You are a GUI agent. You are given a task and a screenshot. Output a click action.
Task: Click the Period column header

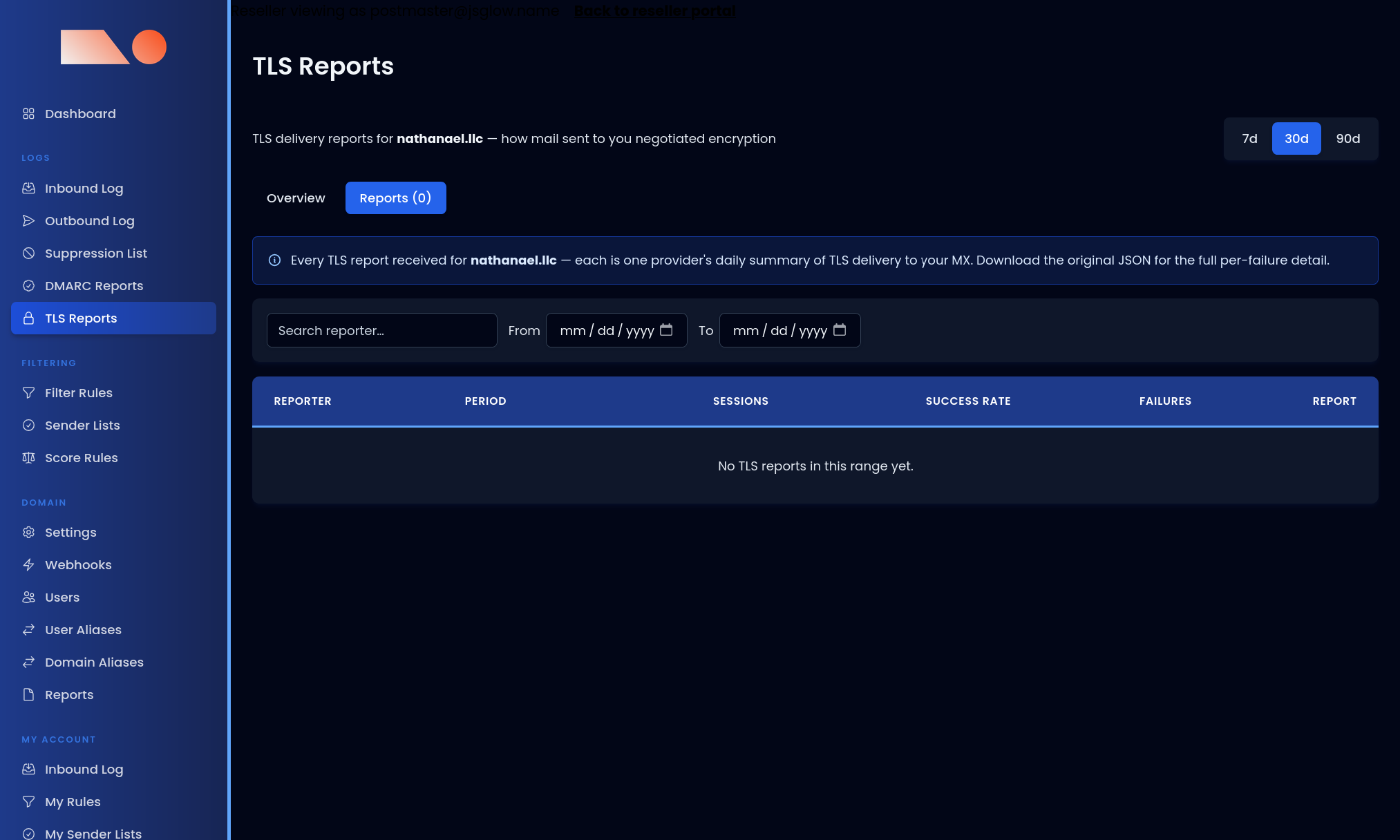485,401
